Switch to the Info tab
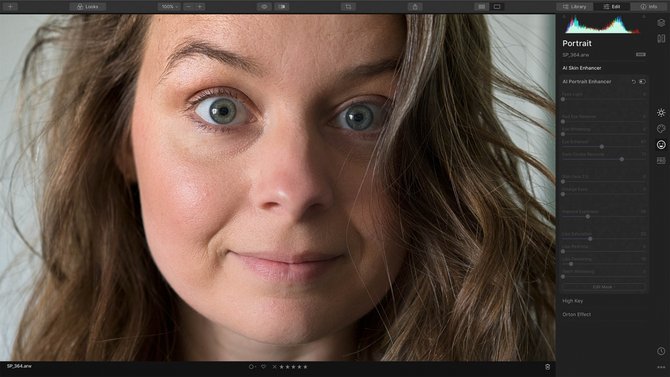Screen dimensions: 670x377 point(649,6)
